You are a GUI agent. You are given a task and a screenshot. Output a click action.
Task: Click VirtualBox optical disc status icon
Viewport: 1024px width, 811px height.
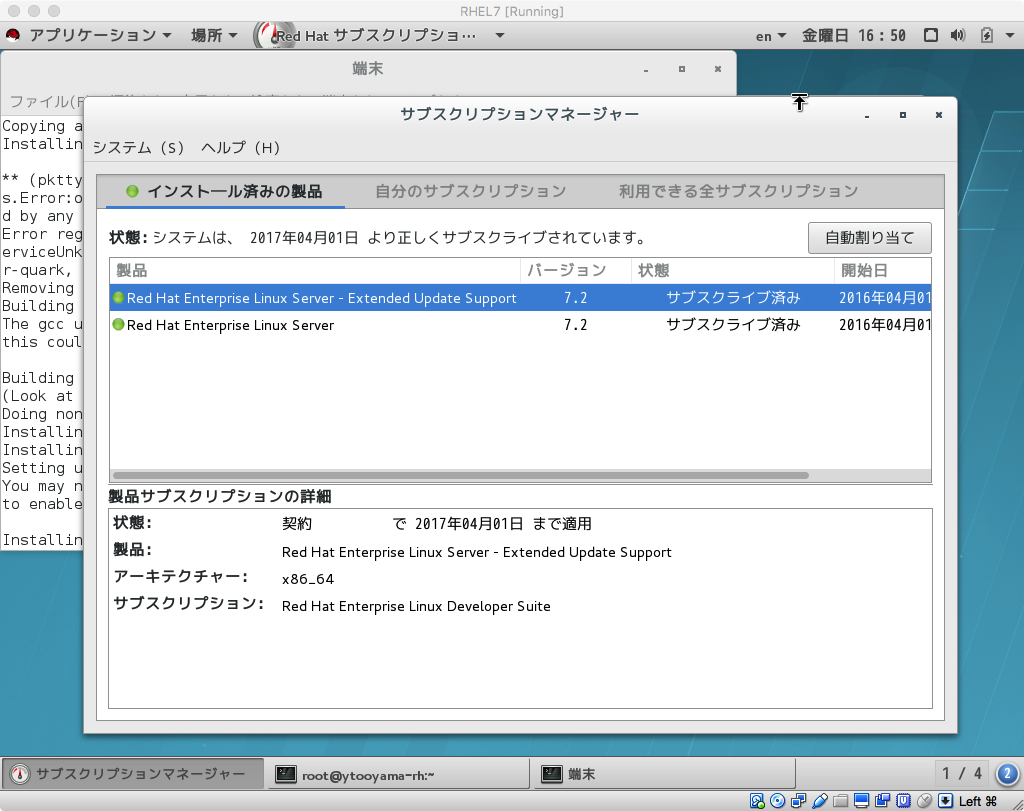pyautogui.click(x=778, y=801)
